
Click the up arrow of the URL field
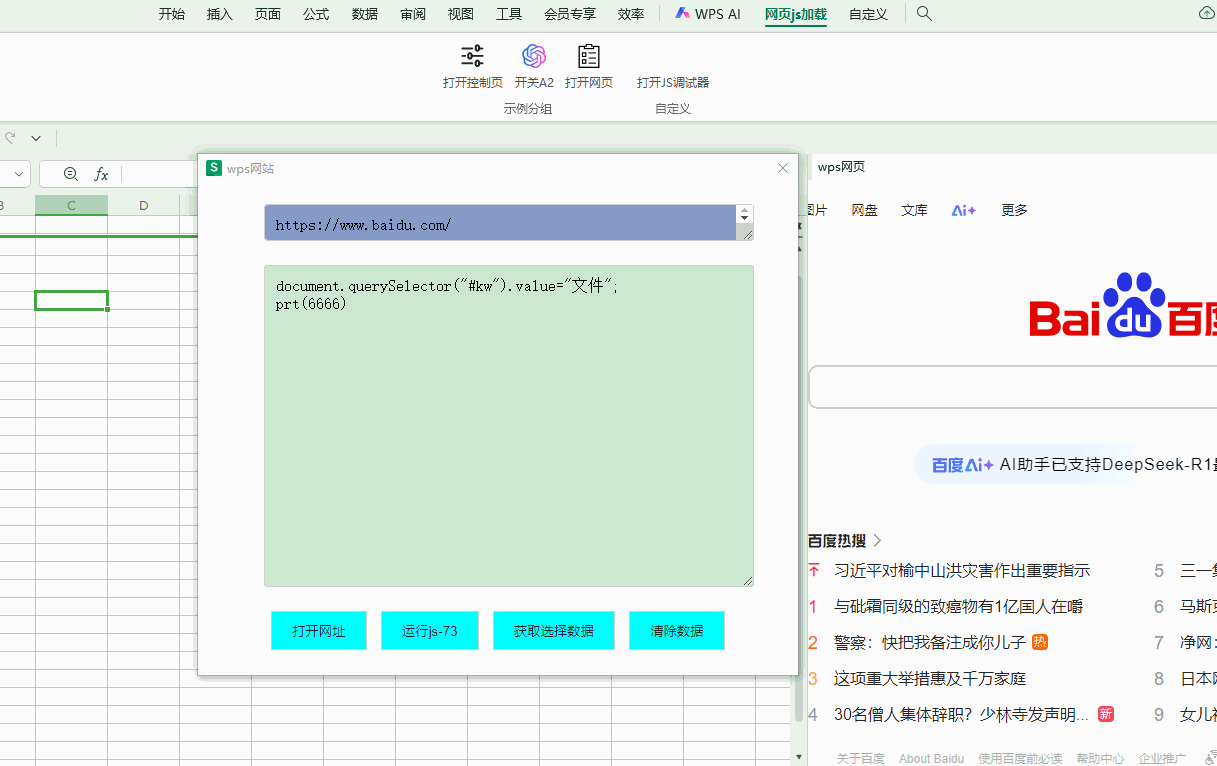[x=745, y=211]
